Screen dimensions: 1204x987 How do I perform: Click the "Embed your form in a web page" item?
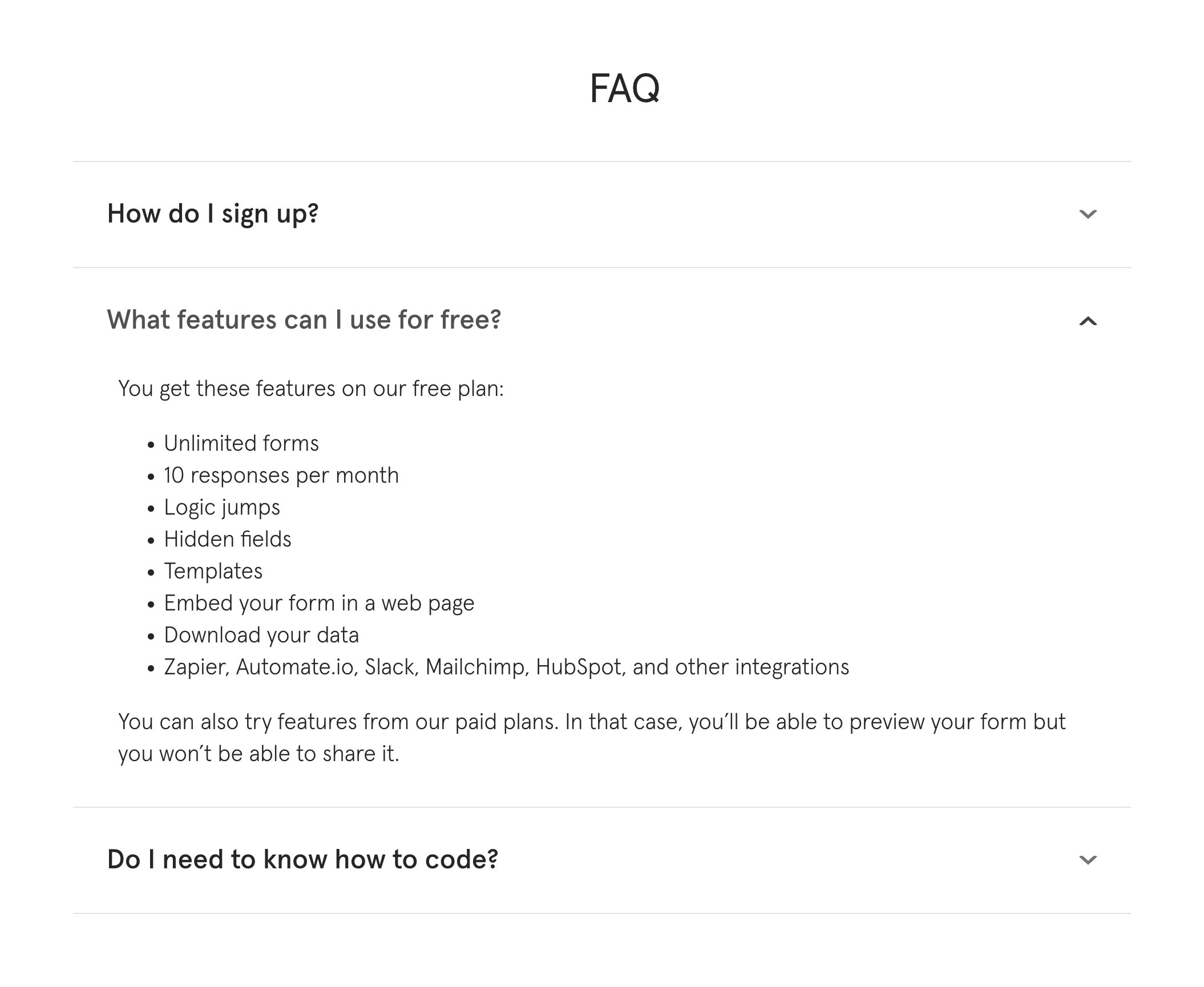pyautogui.click(x=319, y=602)
